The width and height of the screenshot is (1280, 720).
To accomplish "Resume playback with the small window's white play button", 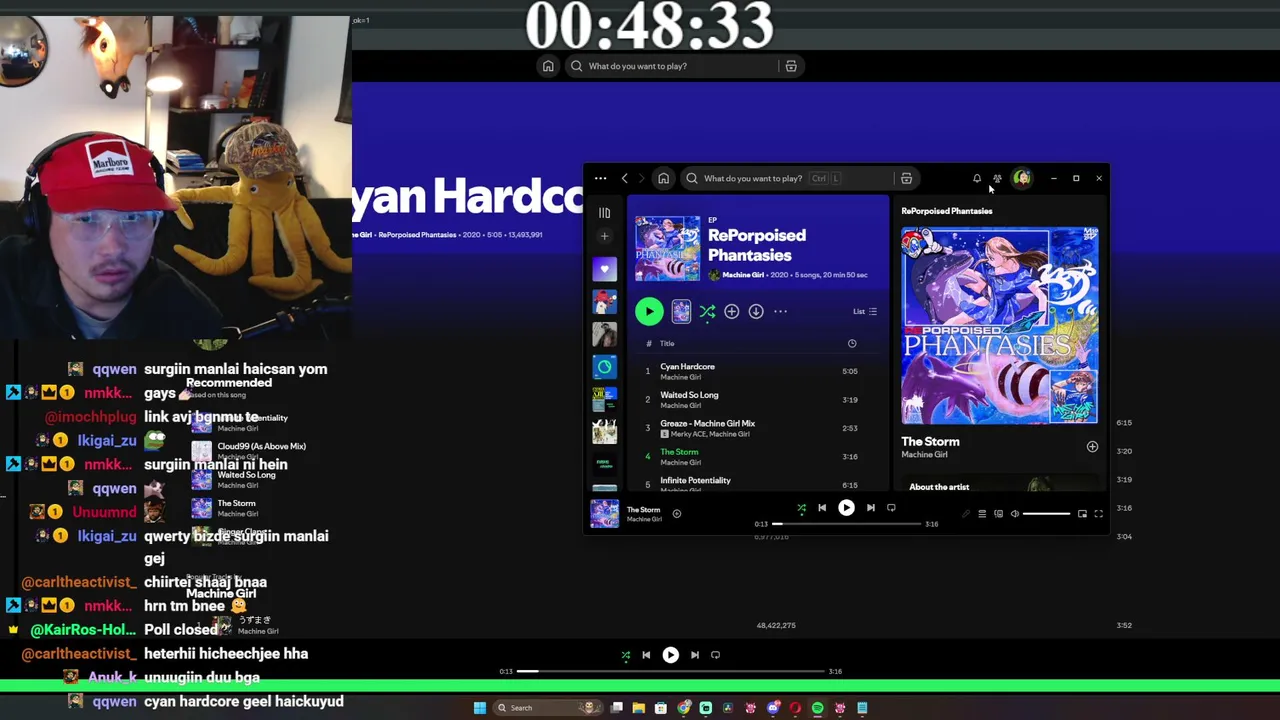I will tap(846, 508).
